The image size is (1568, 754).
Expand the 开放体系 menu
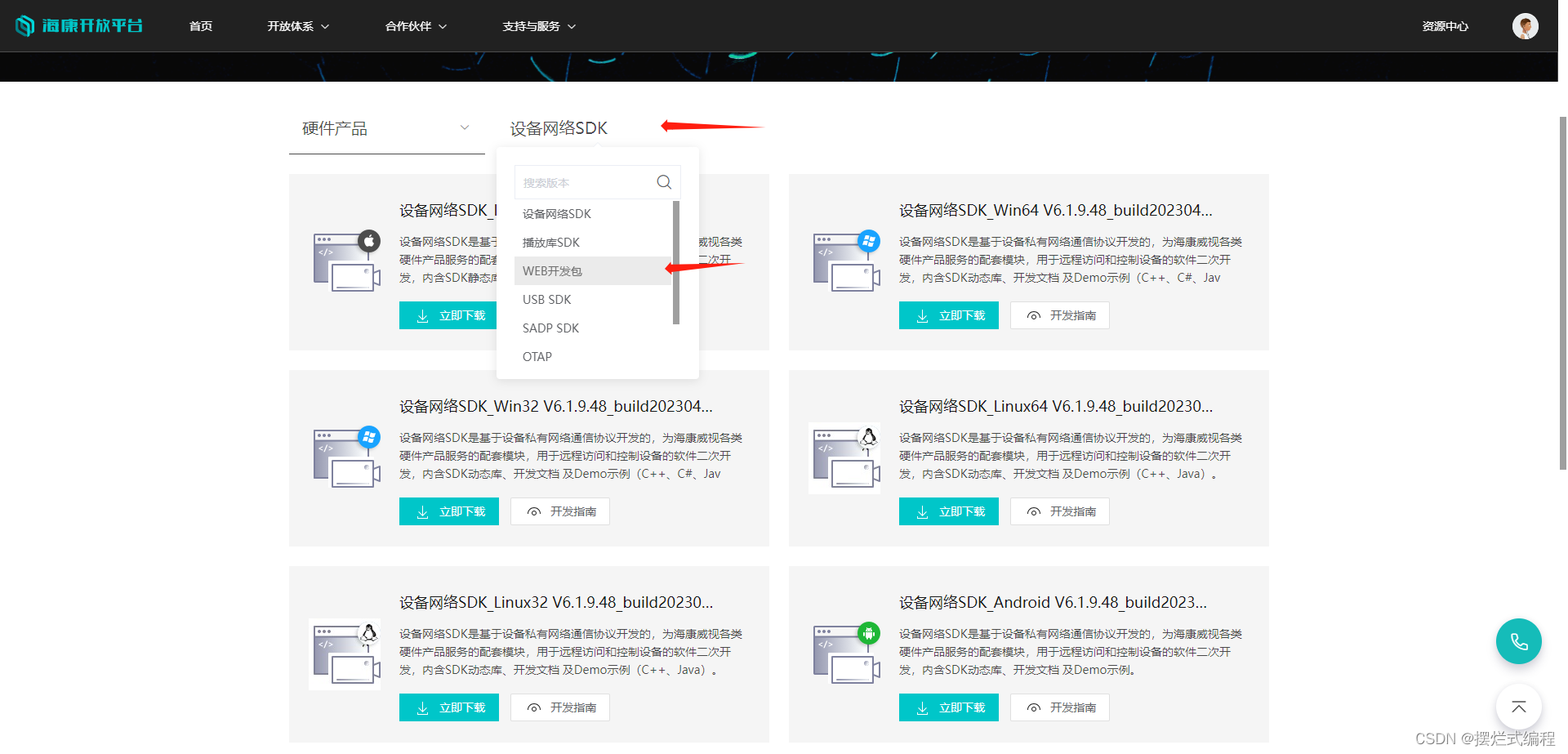[x=298, y=26]
